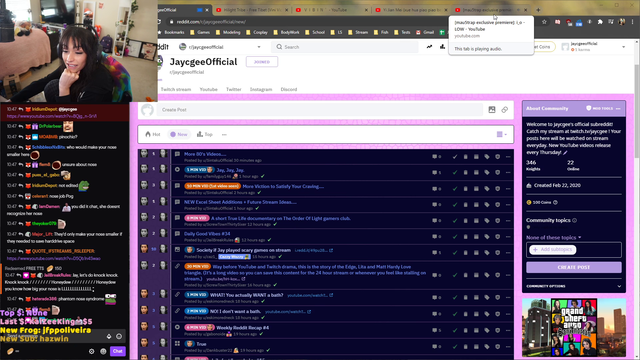Open new browser tab with plus icon
This screenshot has width=640, height=360.
click(538, 10)
